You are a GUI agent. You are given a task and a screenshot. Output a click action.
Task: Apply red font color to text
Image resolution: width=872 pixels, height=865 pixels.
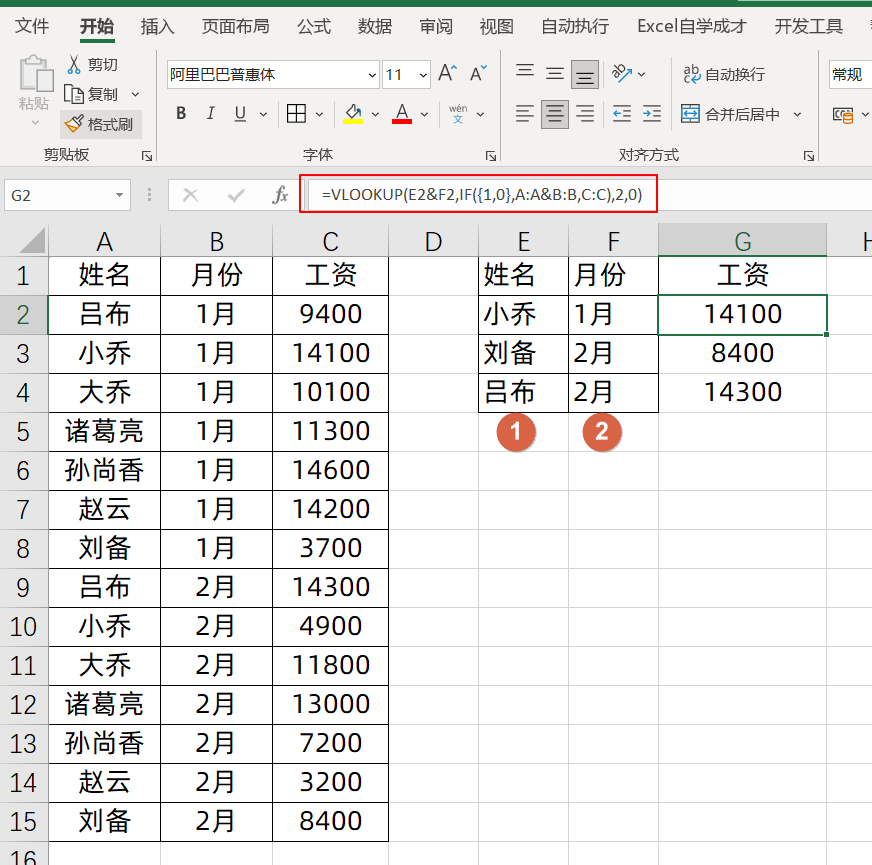[x=402, y=113]
